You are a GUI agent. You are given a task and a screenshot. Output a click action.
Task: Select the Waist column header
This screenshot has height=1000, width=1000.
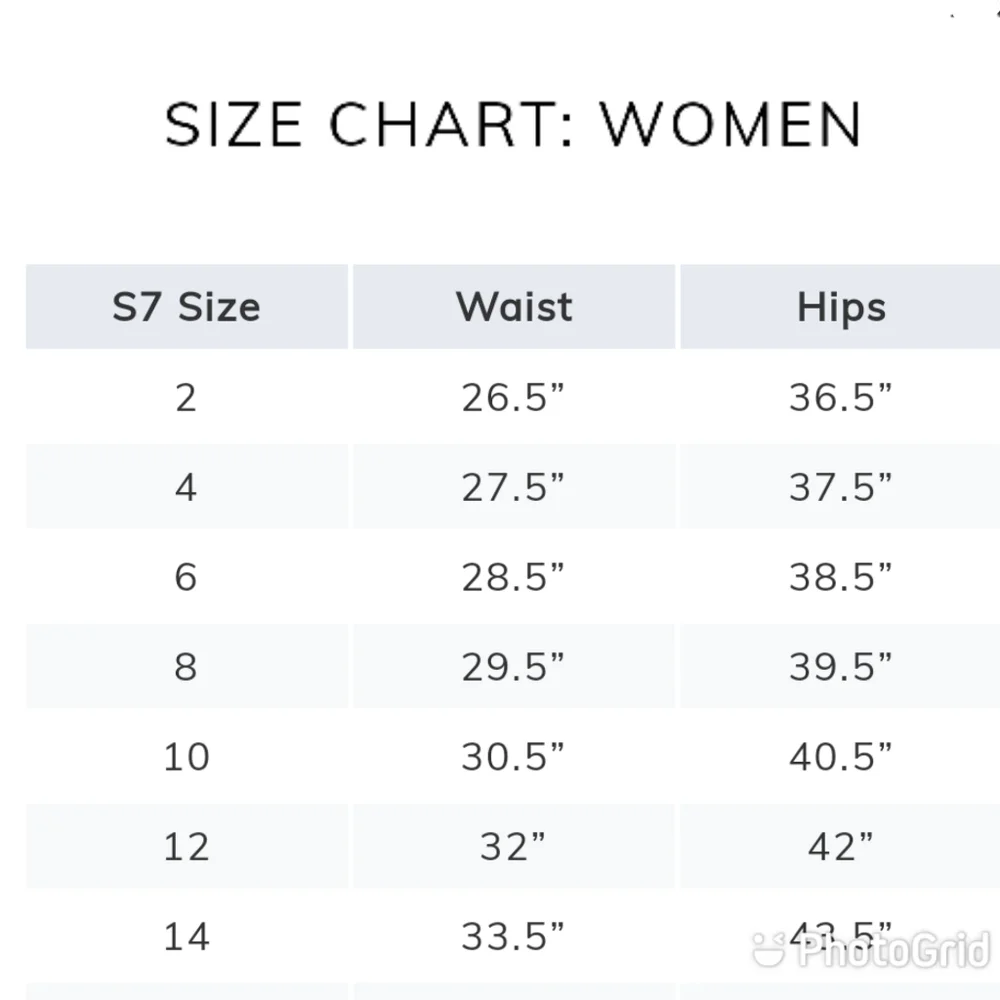514,307
